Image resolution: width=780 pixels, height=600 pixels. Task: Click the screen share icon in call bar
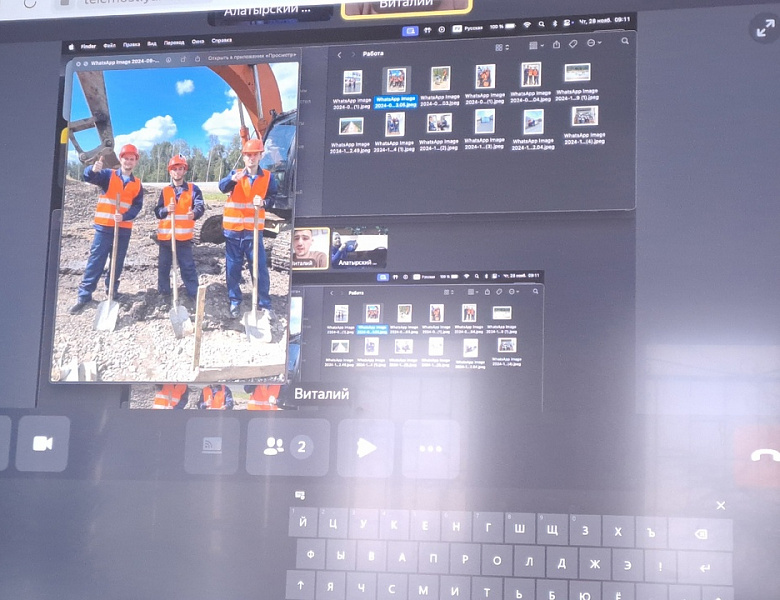pyautogui.click(x=212, y=446)
